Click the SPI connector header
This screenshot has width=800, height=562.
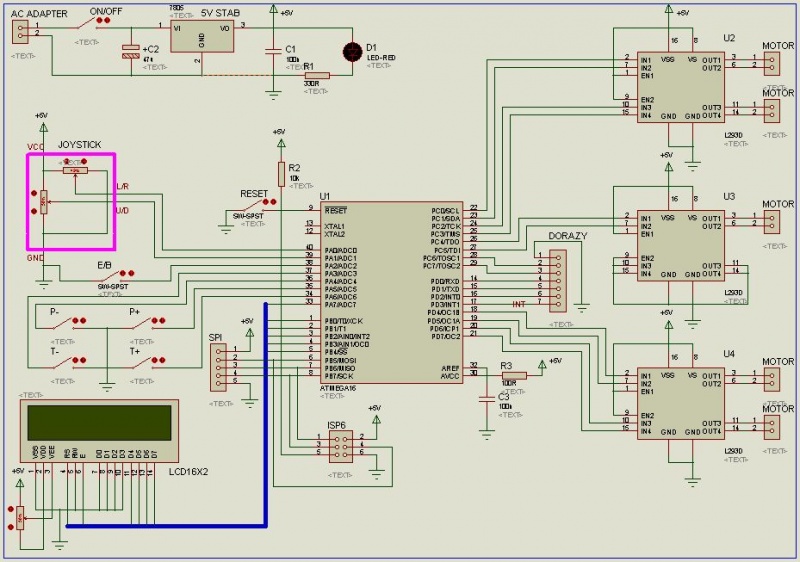pos(219,367)
